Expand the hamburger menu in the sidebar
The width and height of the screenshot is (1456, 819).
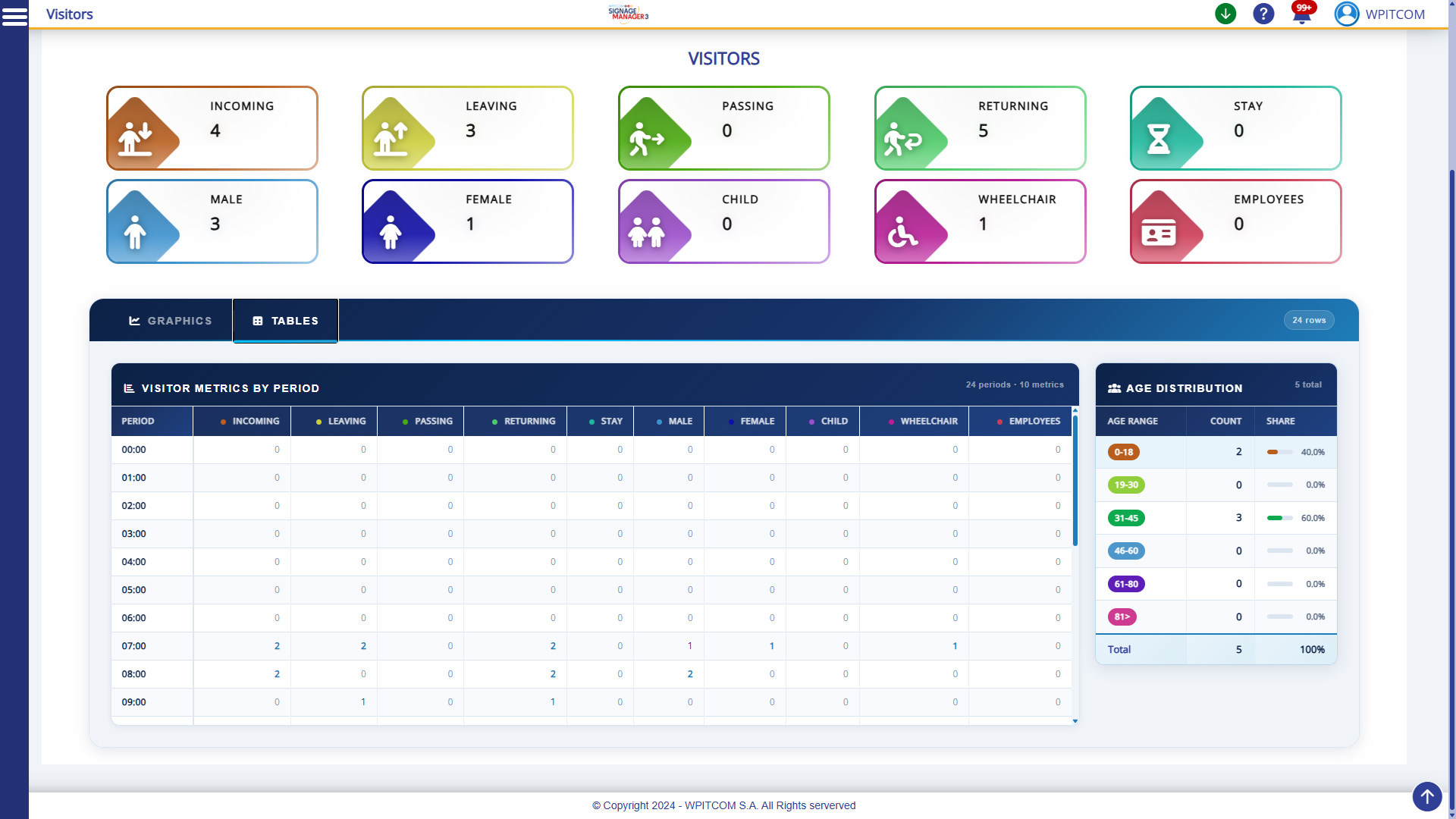point(14,16)
